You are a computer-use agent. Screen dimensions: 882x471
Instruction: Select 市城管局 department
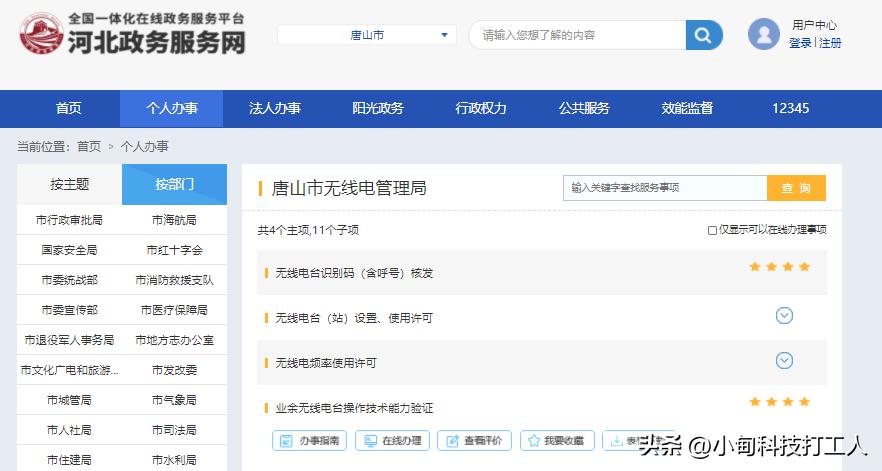click(x=69, y=400)
